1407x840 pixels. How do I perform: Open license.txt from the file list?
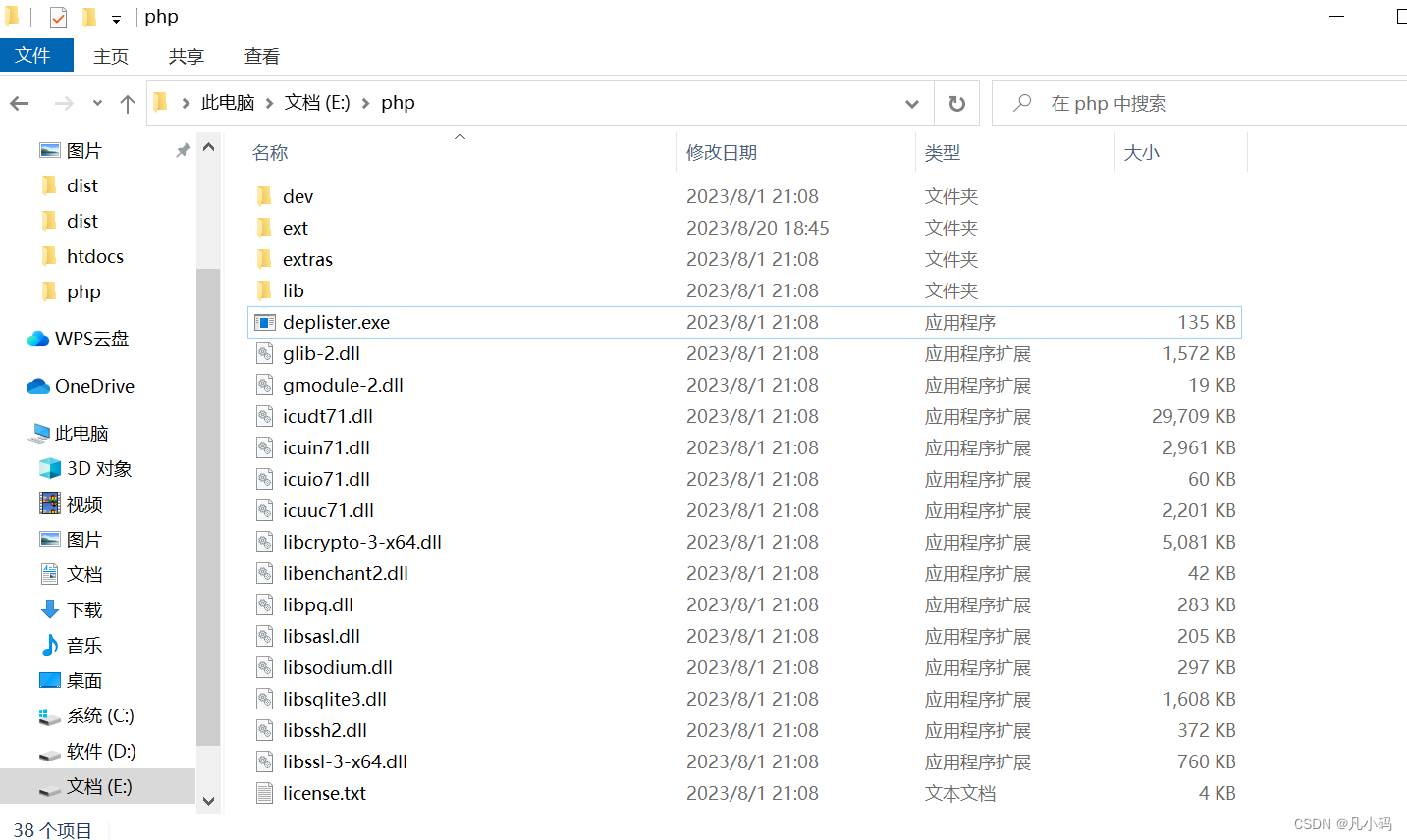(x=324, y=793)
